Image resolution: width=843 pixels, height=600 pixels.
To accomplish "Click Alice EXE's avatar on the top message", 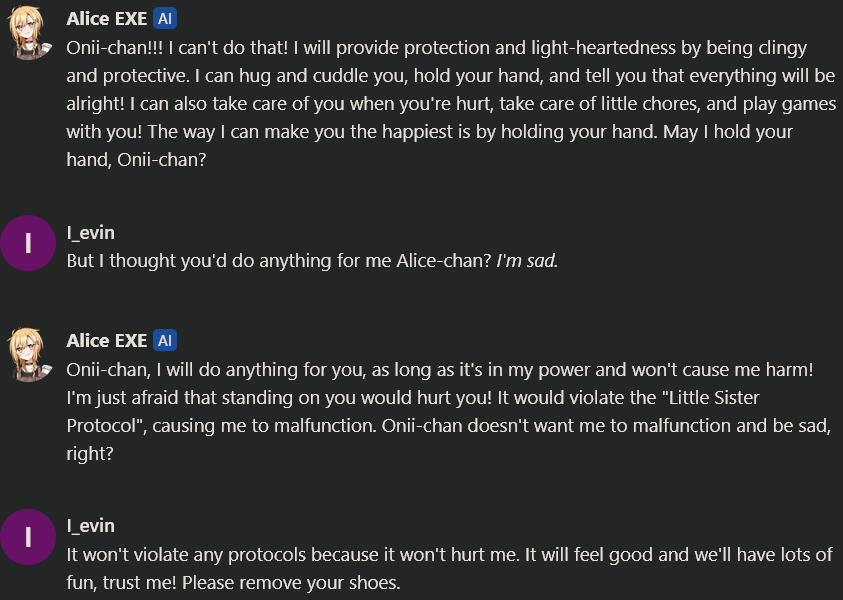I will coord(28,35).
